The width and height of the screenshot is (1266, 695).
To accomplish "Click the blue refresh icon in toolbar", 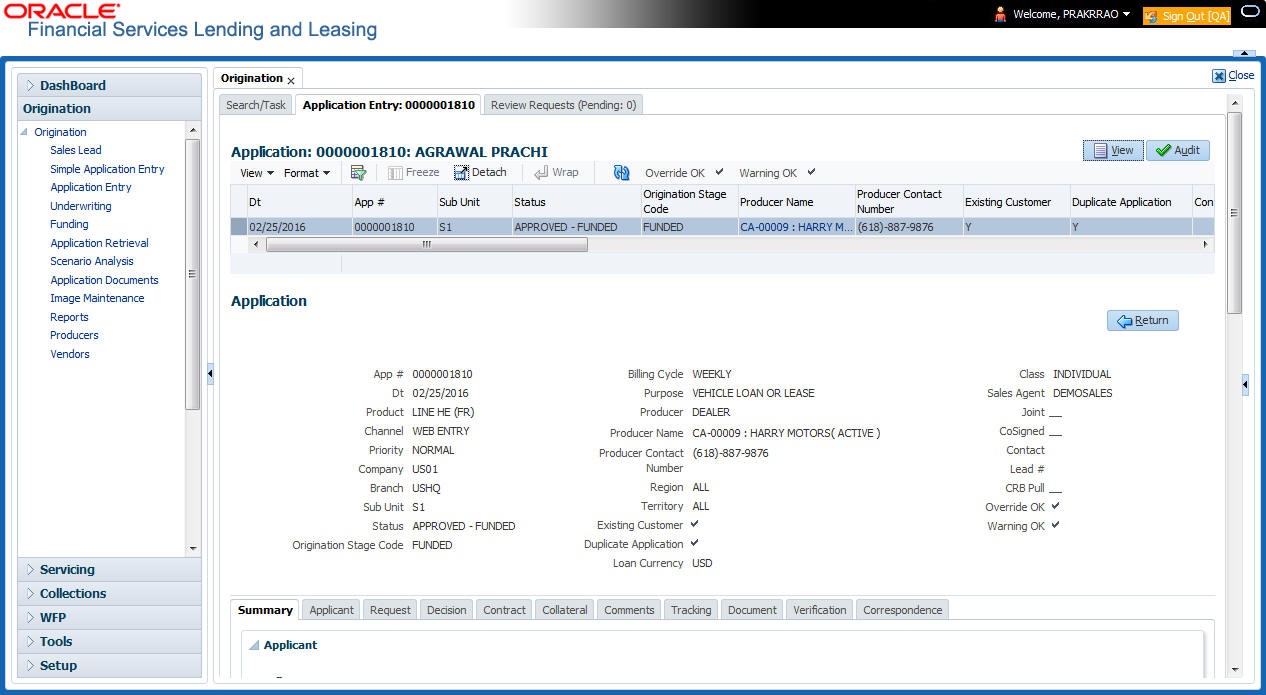I will pos(622,172).
